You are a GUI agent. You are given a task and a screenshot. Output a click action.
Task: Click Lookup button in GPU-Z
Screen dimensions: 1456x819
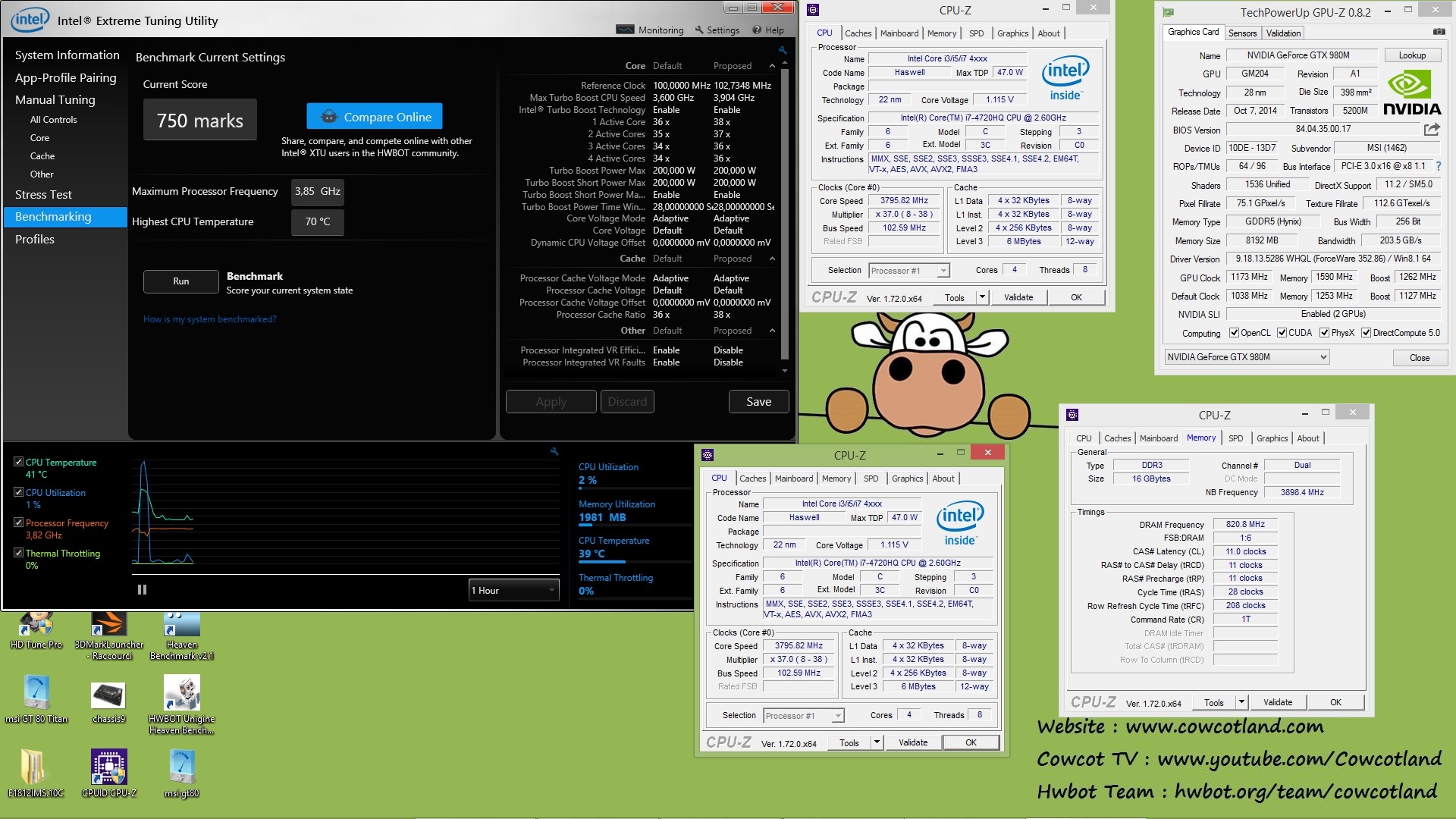[1412, 55]
